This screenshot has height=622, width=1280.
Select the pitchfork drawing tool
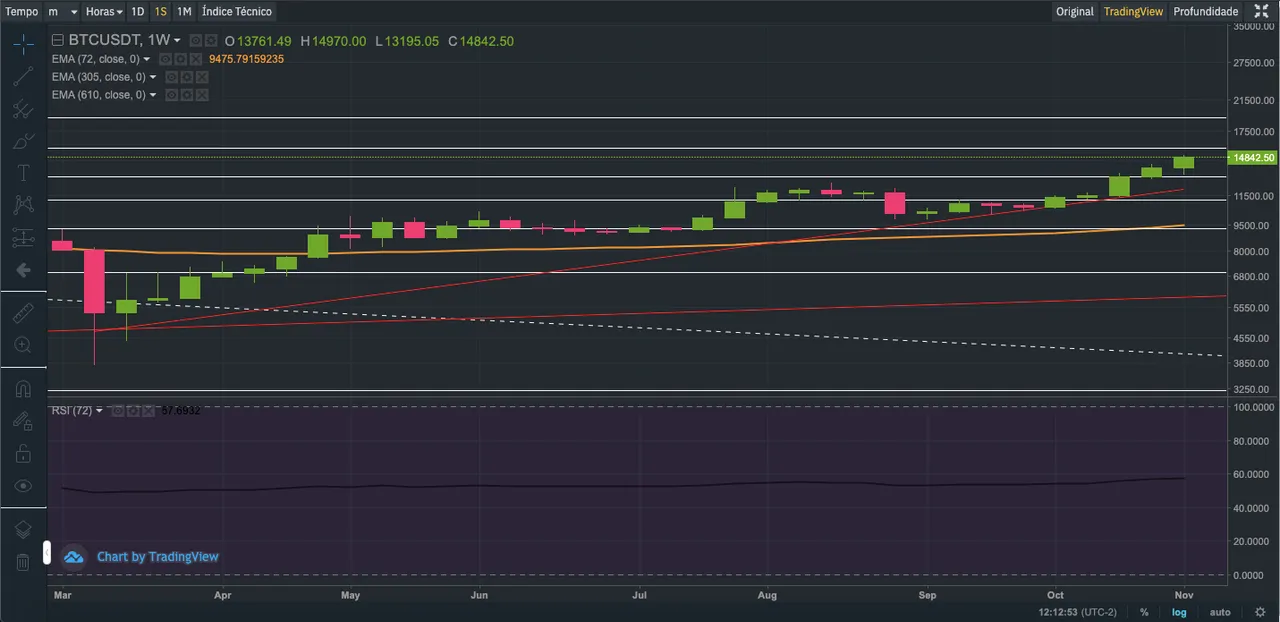click(x=23, y=109)
